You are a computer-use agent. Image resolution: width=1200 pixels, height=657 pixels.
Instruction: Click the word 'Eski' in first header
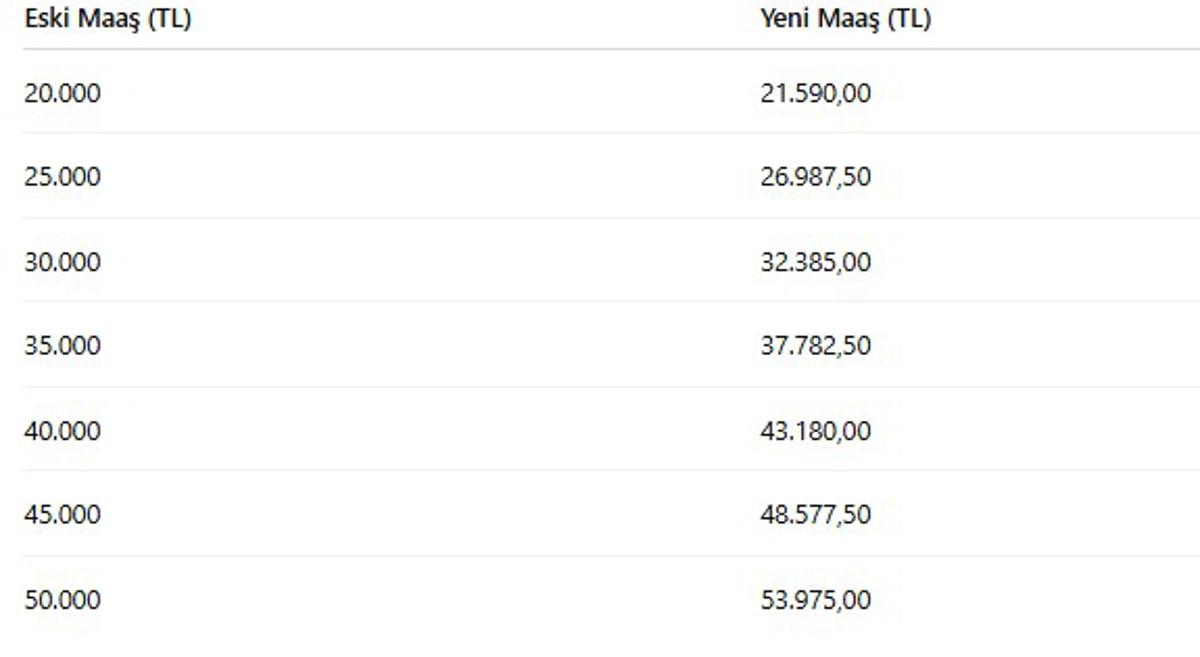pos(44,19)
